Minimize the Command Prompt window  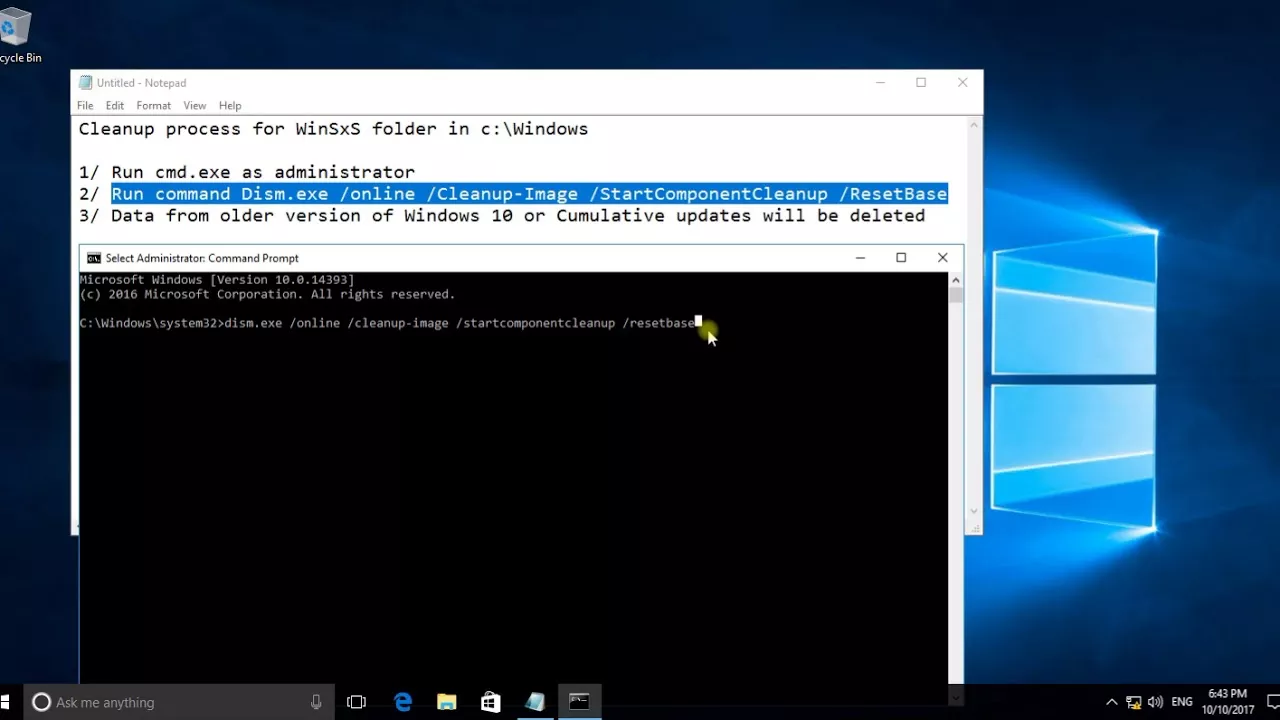860,258
